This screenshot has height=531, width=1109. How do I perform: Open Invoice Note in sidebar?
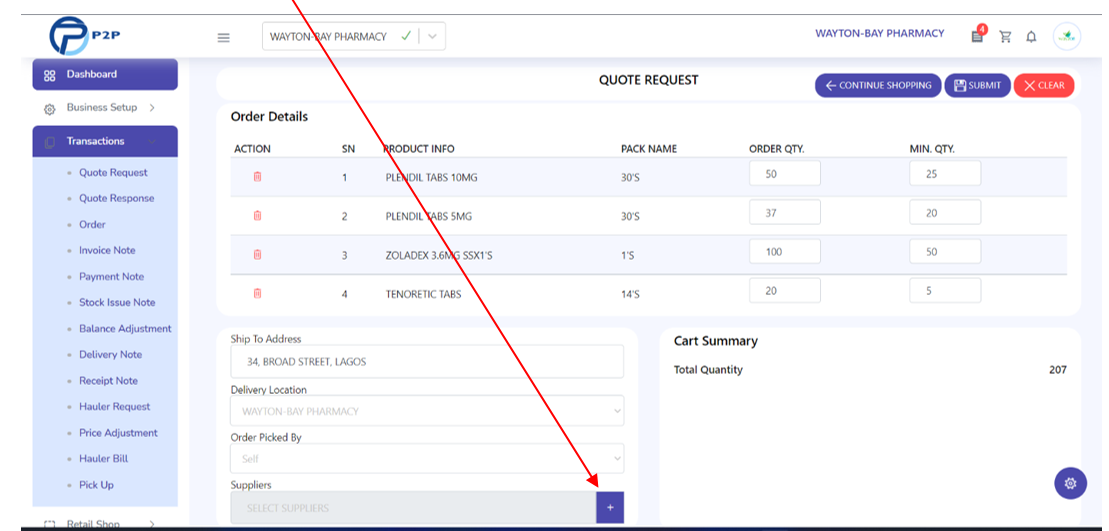107,250
